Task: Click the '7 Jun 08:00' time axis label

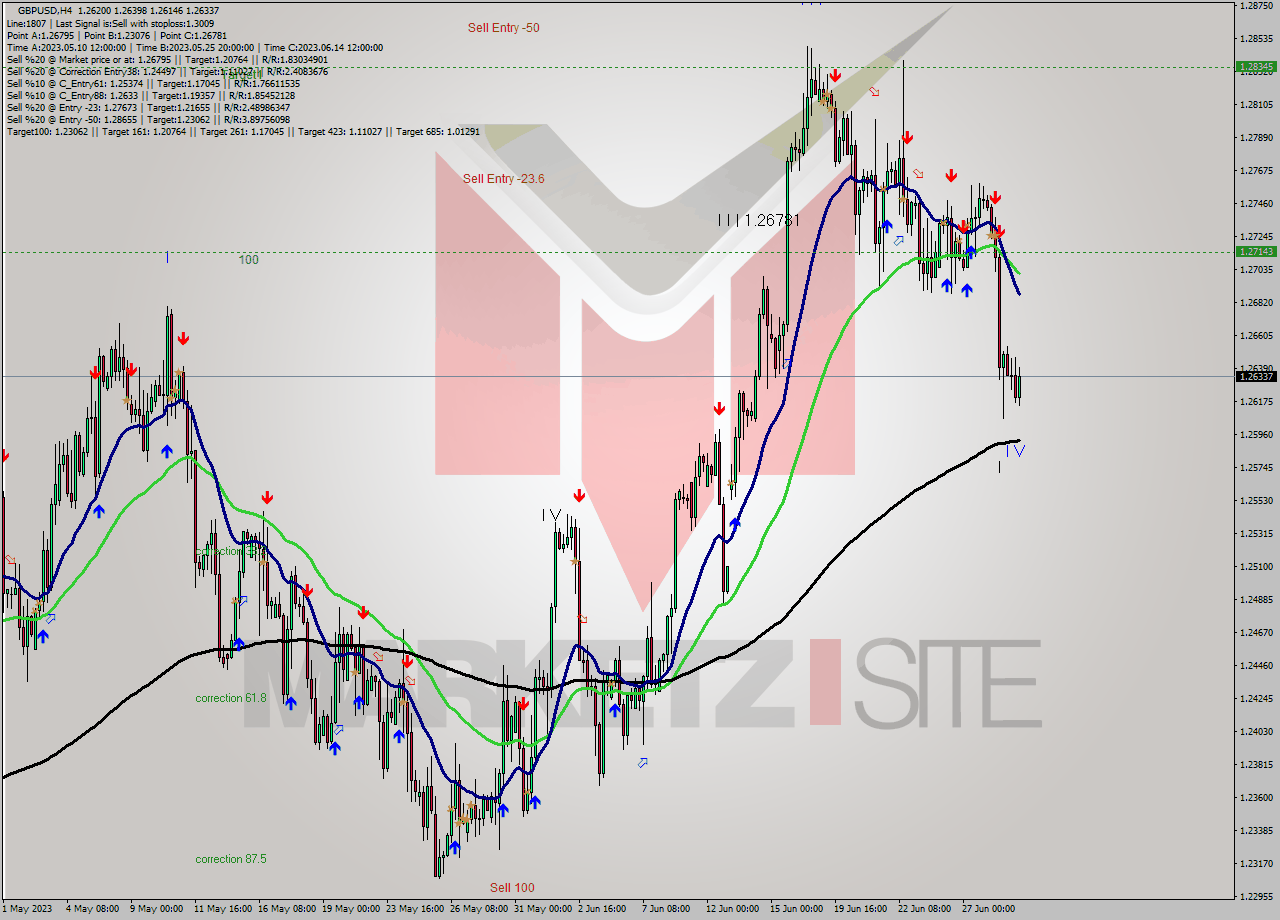Action: (x=666, y=909)
